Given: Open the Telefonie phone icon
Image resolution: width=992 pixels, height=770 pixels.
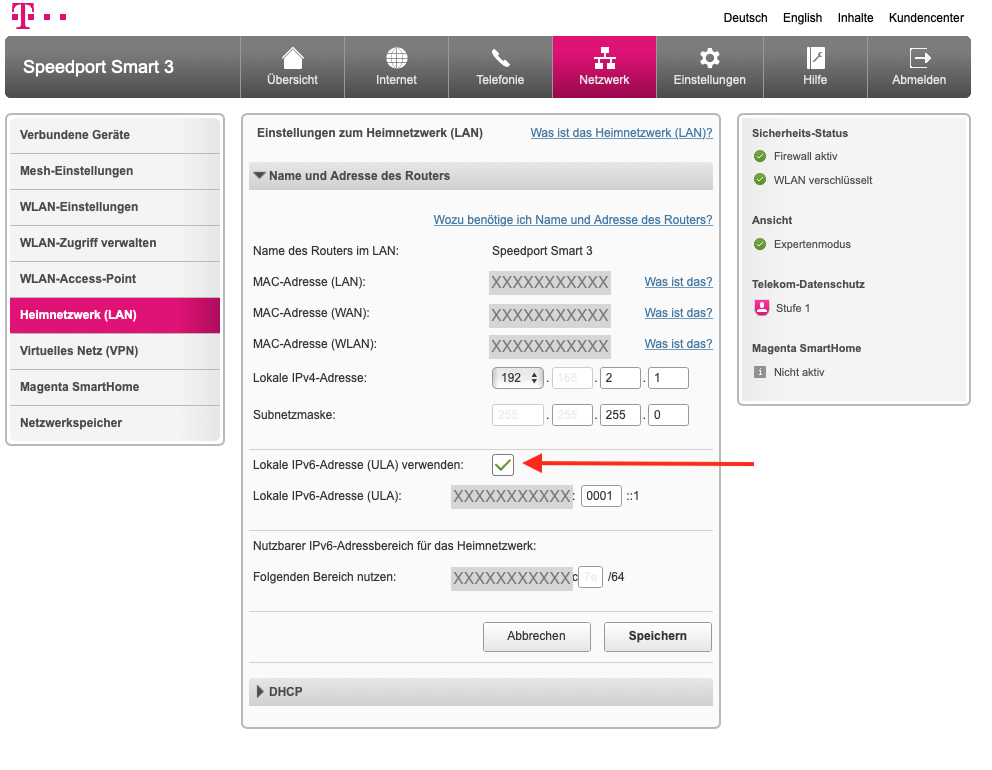Looking at the screenshot, I should point(500,58).
